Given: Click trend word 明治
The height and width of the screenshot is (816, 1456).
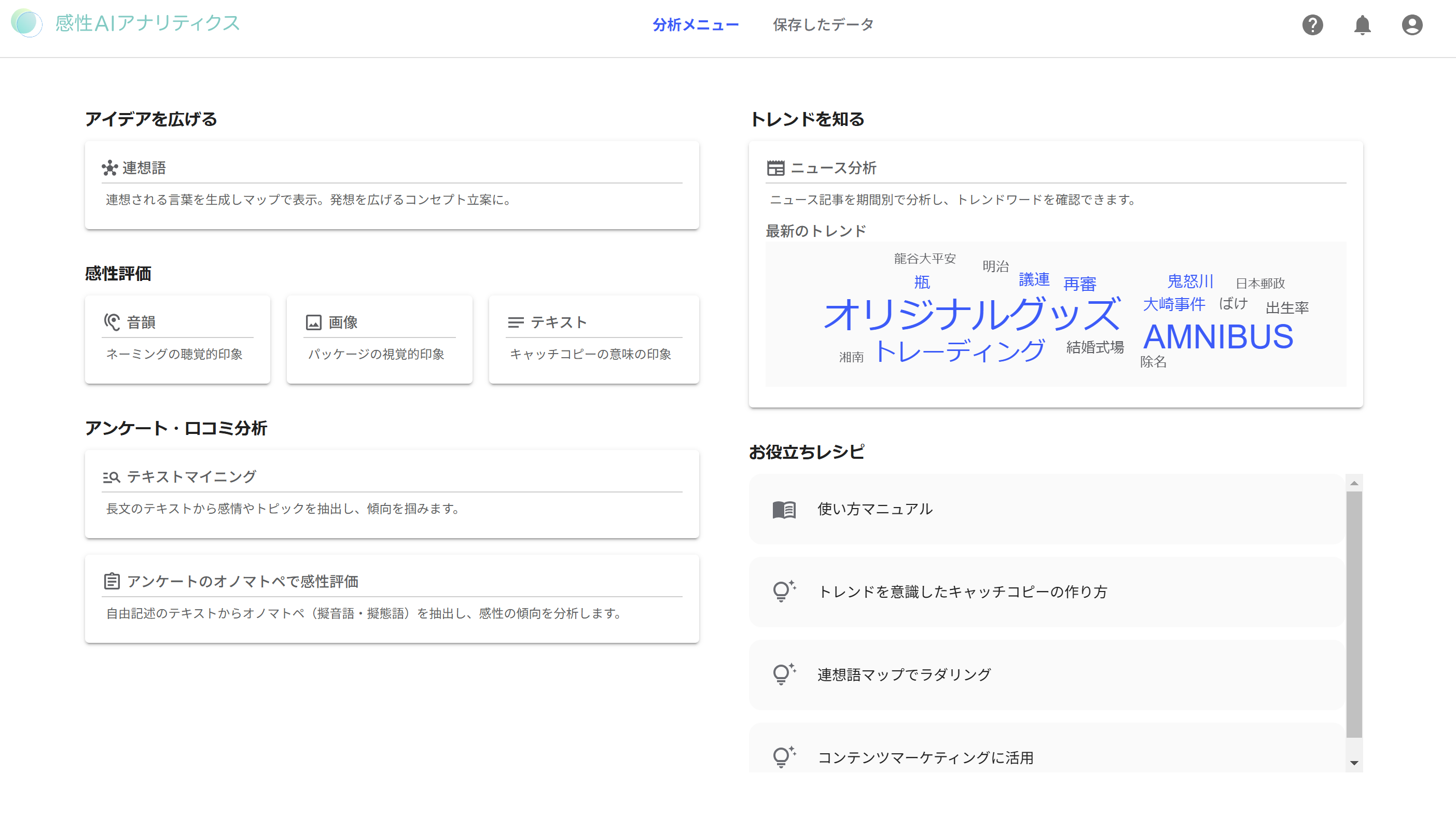Looking at the screenshot, I should tap(995, 266).
